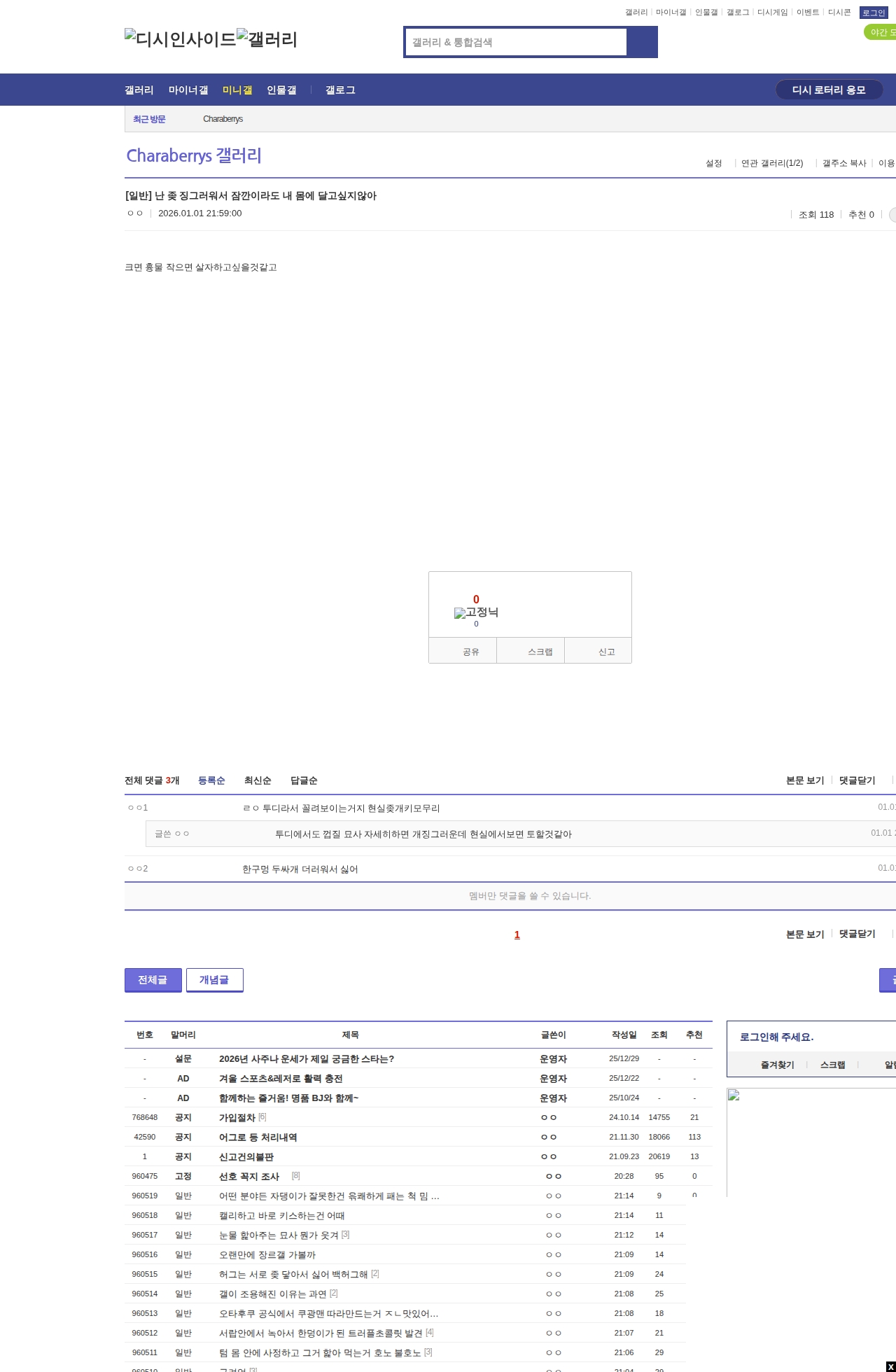The height and width of the screenshot is (1372, 896).
Task: Click the search button beside the search field
Action: [642, 42]
